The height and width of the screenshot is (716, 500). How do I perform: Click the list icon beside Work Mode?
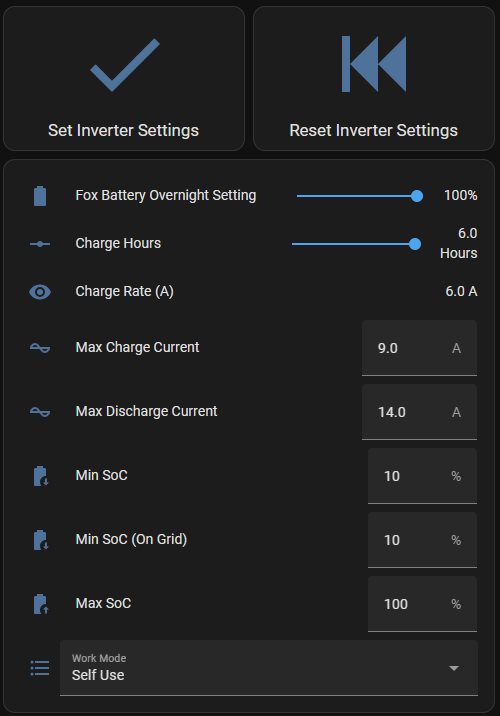[40, 668]
